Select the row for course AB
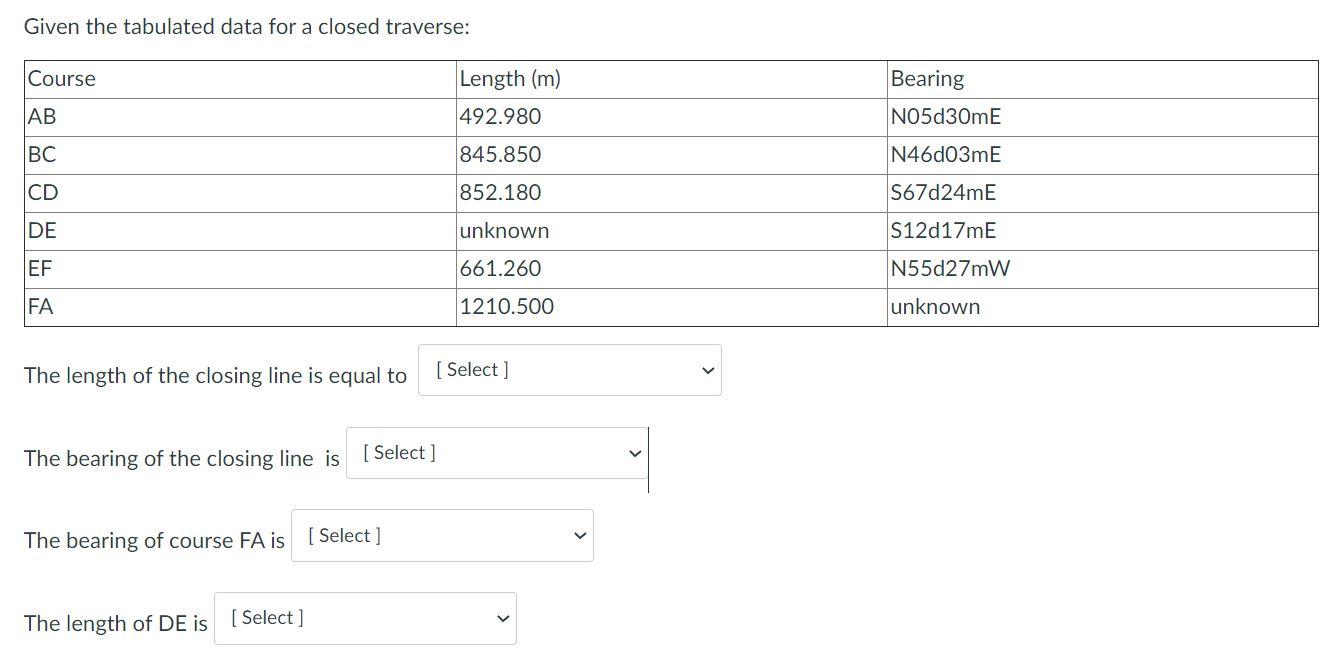This screenshot has height=669, width=1340. 42,116
